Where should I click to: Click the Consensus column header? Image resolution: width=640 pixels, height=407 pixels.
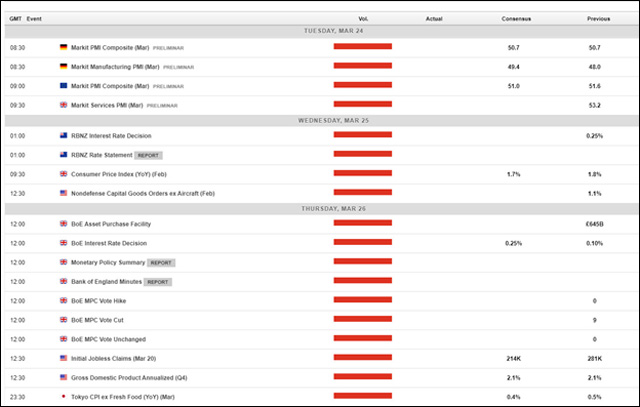click(x=518, y=18)
